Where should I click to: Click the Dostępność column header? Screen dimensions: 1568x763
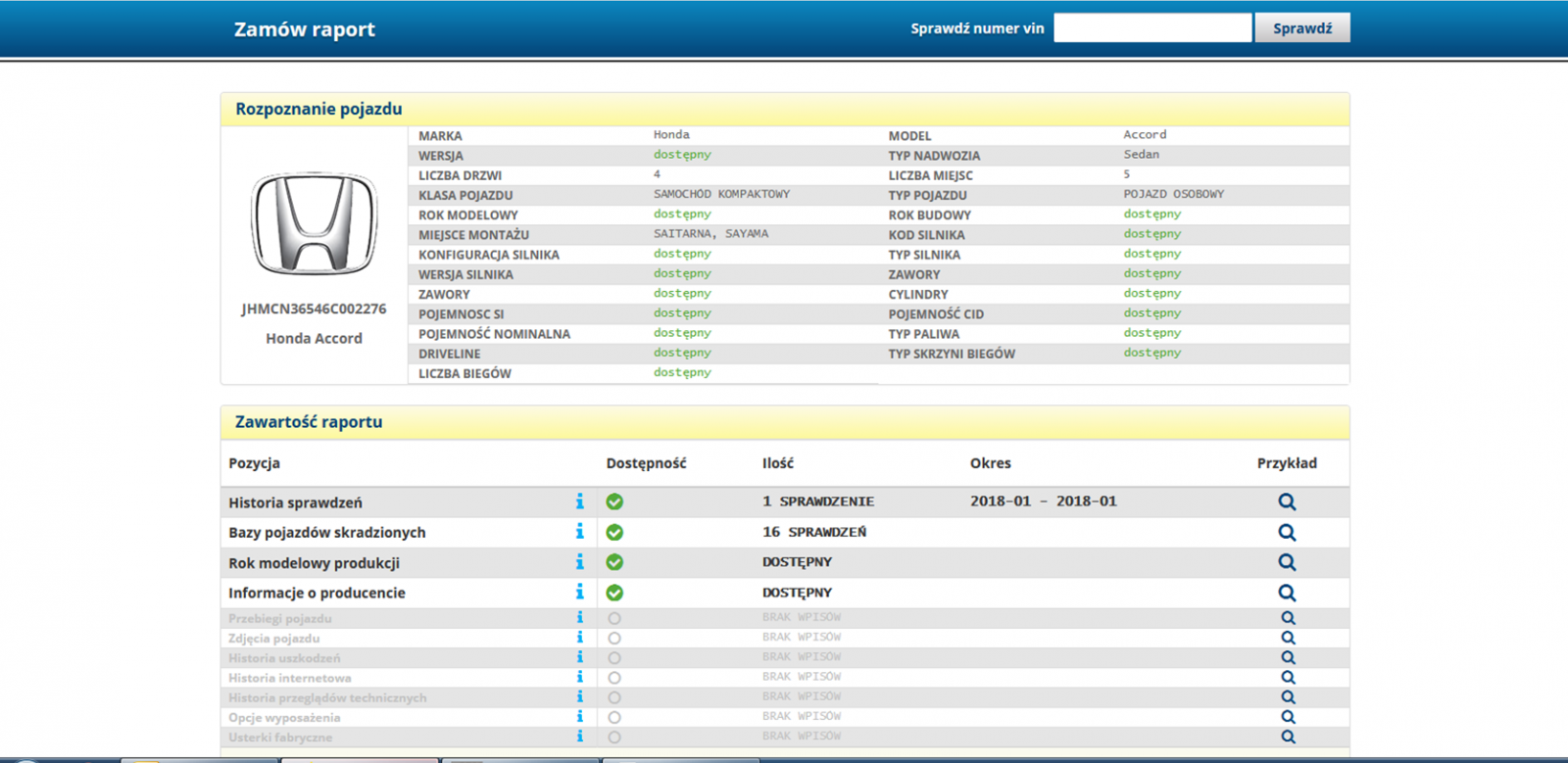pos(646,463)
